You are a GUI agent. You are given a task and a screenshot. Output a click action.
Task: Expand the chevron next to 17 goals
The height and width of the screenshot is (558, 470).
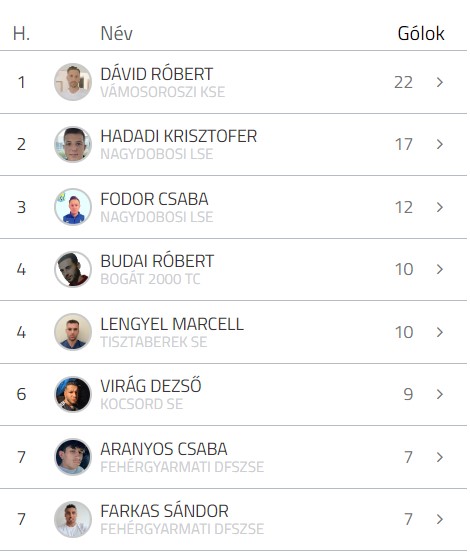tap(440, 144)
